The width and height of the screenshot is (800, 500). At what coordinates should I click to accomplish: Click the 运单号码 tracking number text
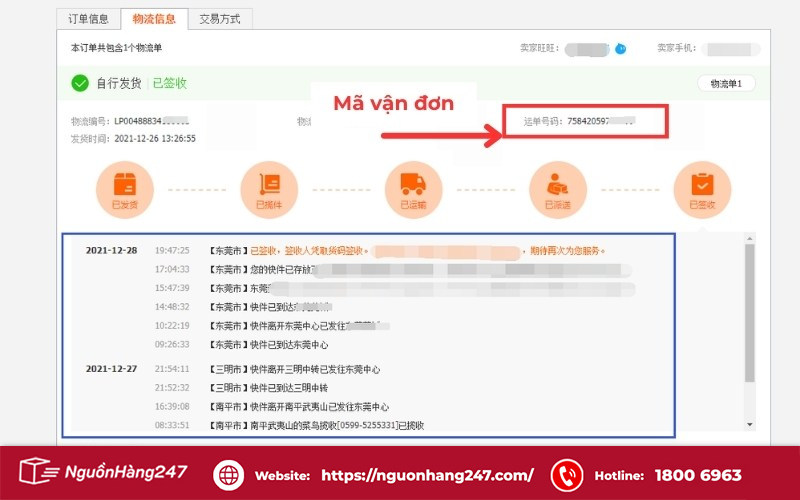click(579, 121)
